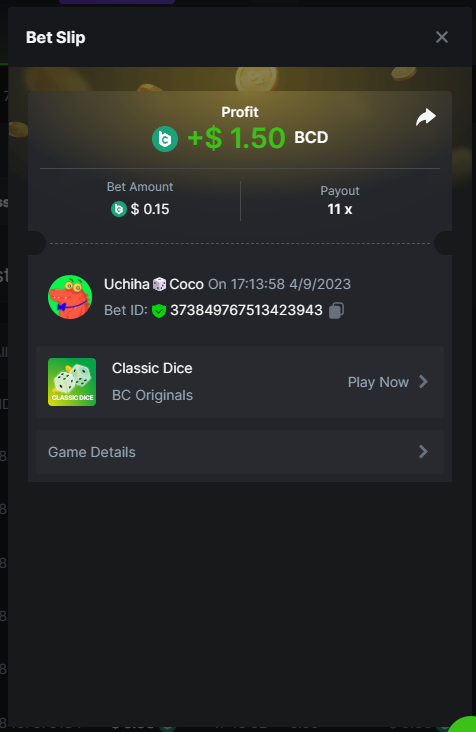Click the BC Originals provider label
This screenshot has height=732, width=476.
coord(152,395)
